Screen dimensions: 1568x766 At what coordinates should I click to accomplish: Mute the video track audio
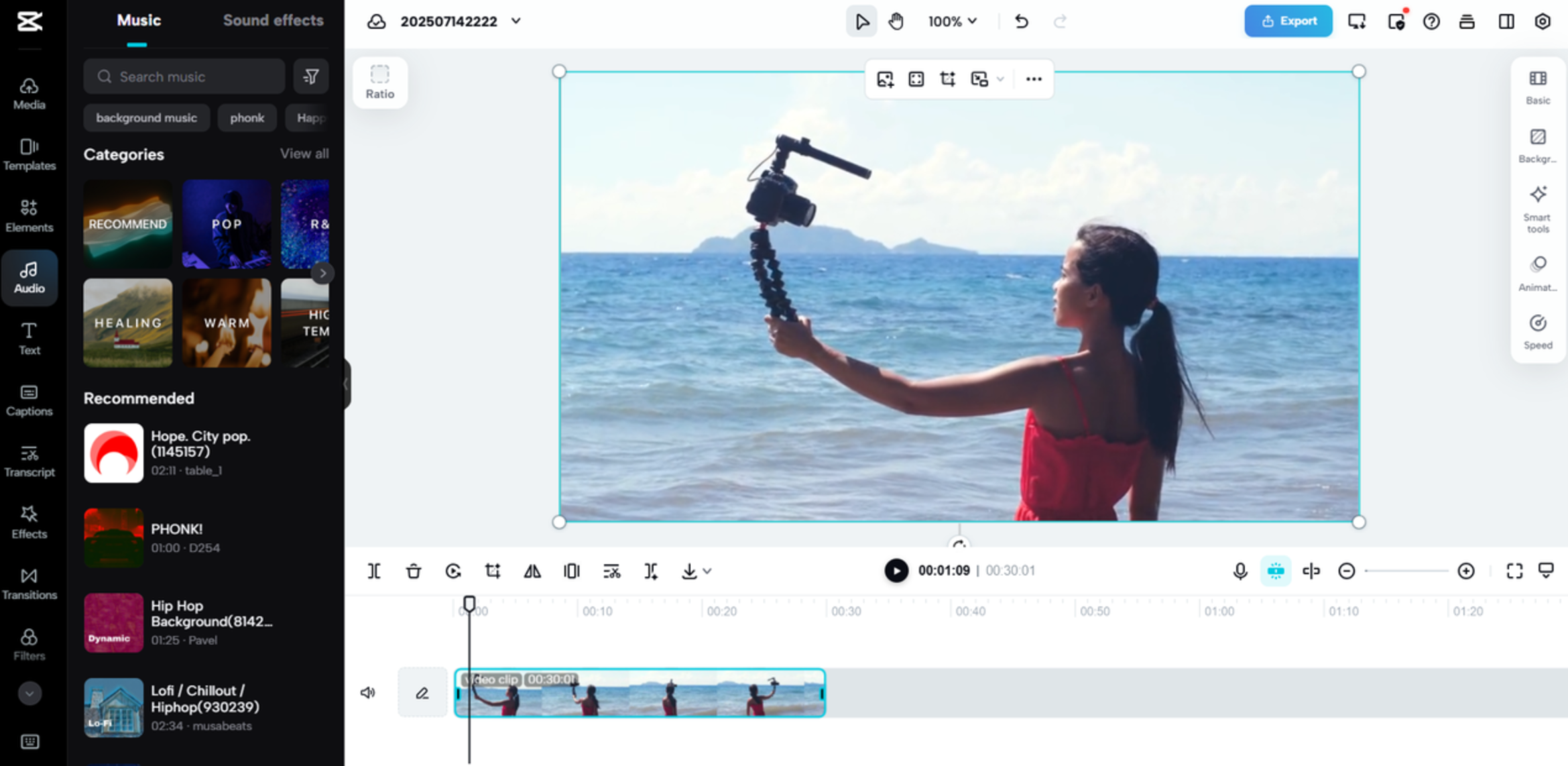click(x=367, y=692)
